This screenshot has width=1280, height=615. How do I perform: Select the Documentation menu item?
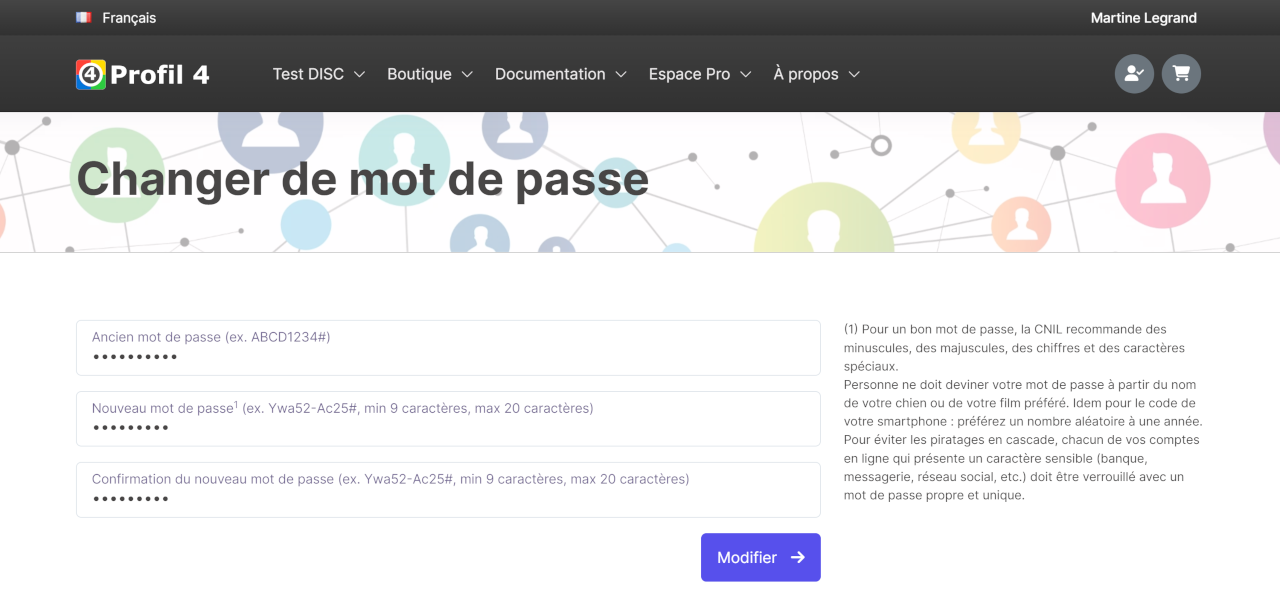(550, 74)
